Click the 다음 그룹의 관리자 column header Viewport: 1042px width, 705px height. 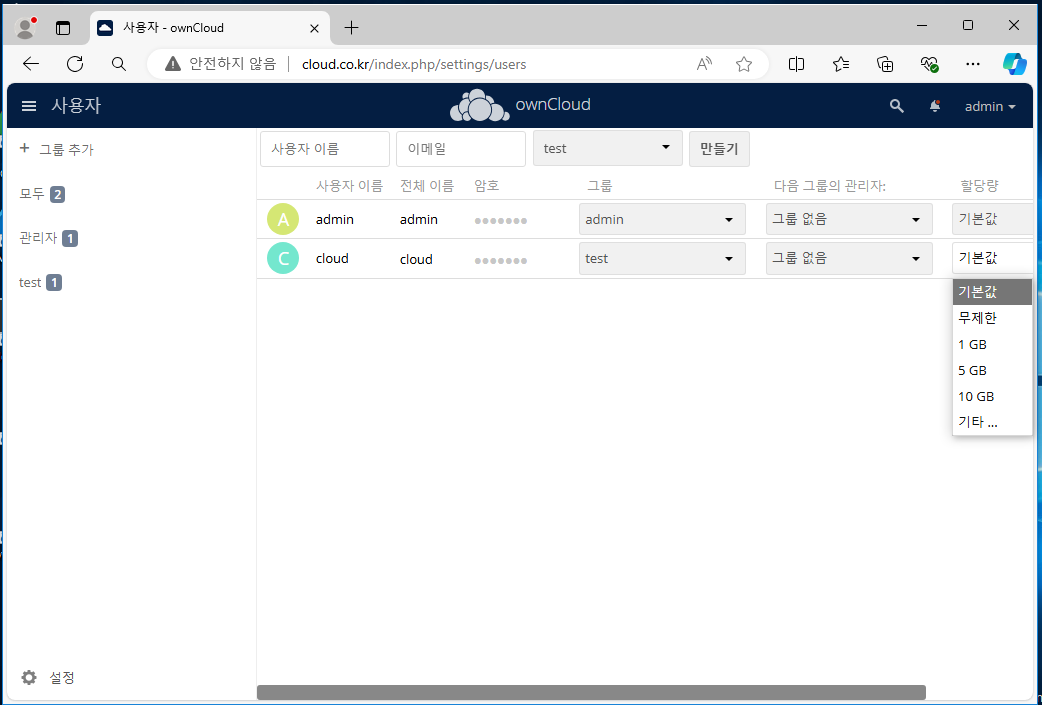coord(830,186)
